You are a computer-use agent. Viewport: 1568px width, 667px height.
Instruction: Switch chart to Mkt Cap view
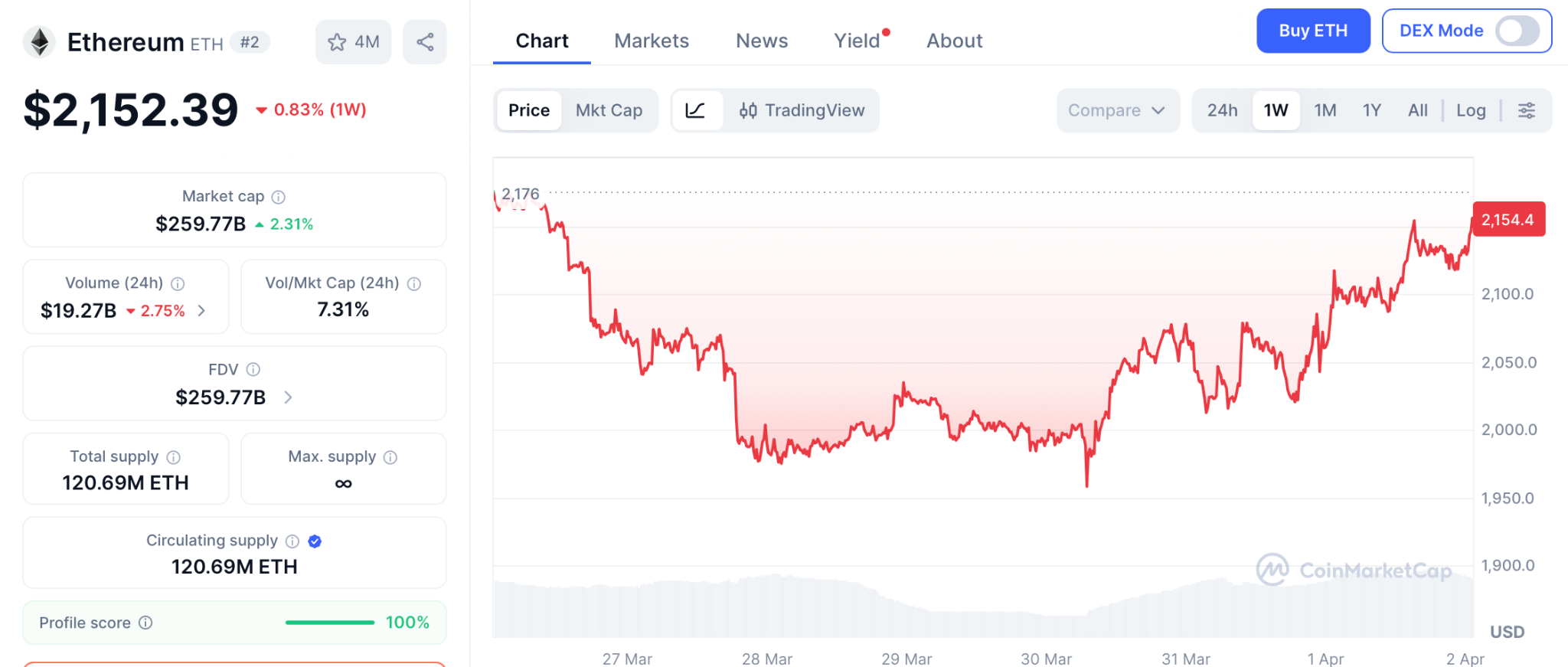(609, 110)
